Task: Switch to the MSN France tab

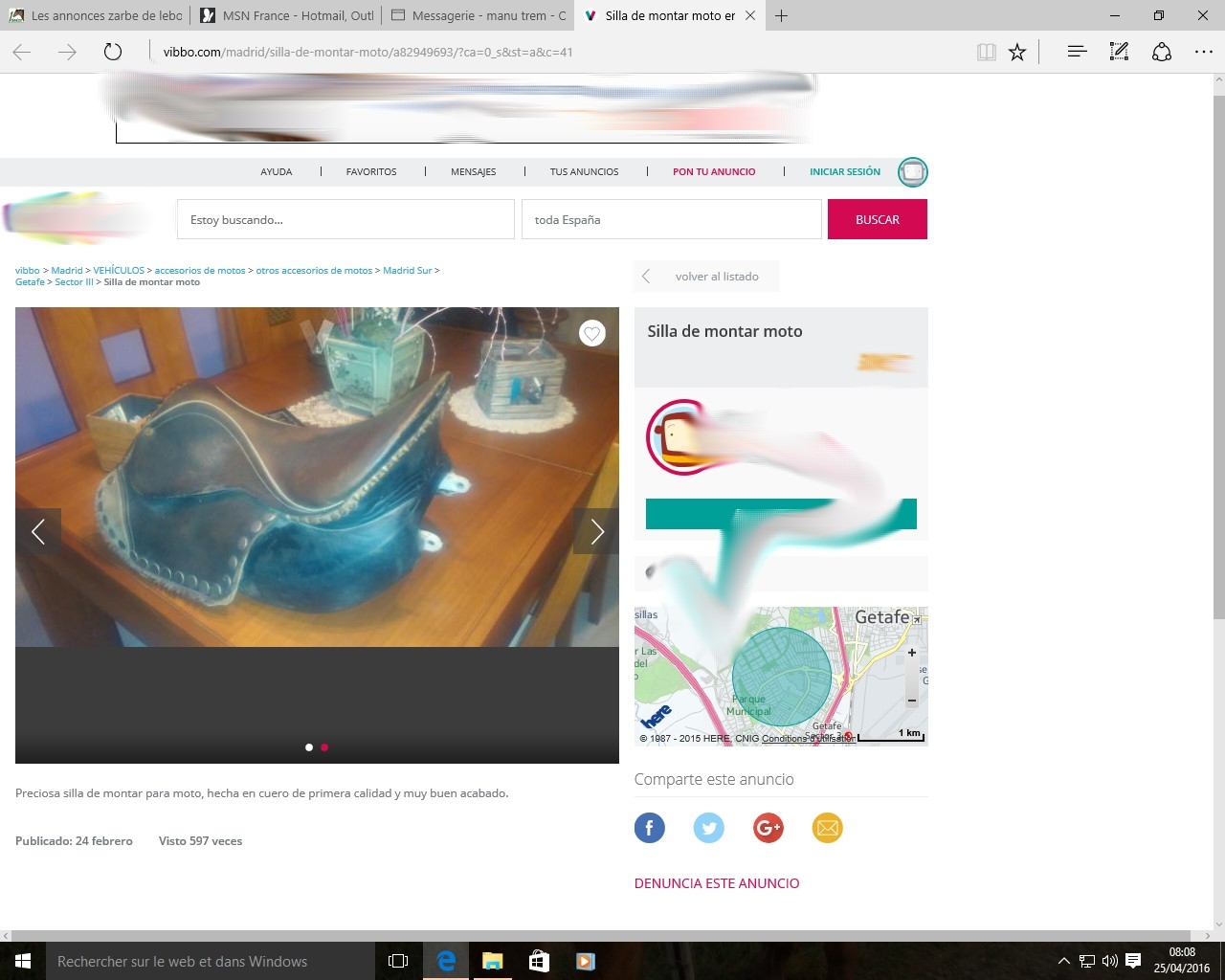Action: pos(287,15)
